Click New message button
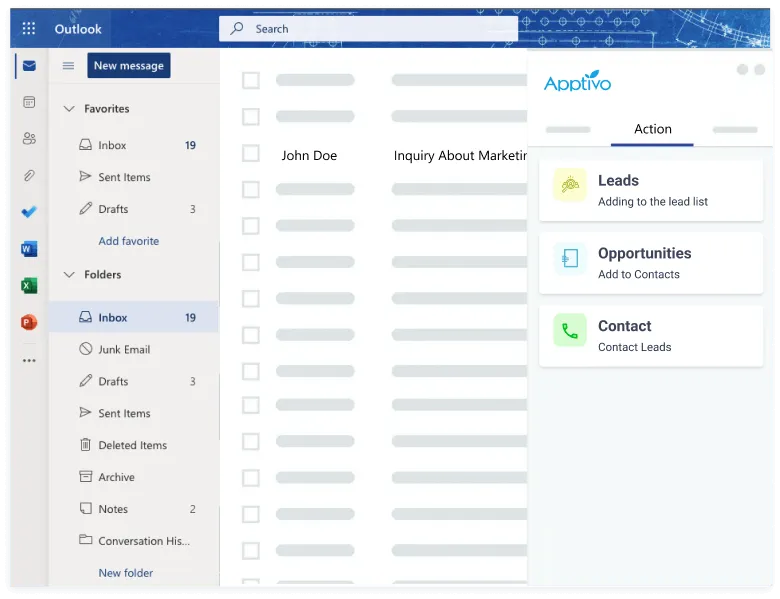The image size is (780, 599). pyautogui.click(x=129, y=66)
